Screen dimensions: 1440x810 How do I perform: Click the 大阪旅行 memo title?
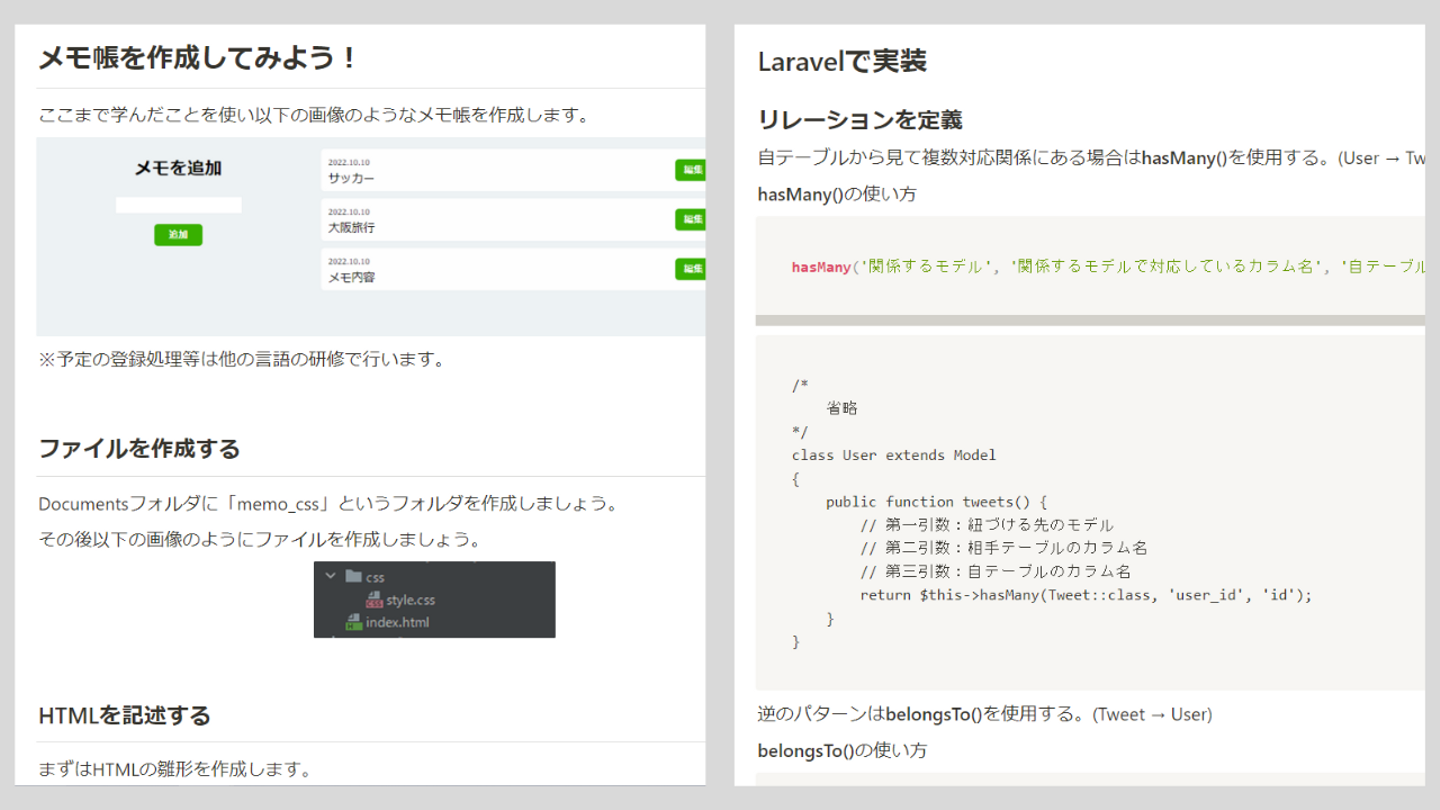[351, 227]
